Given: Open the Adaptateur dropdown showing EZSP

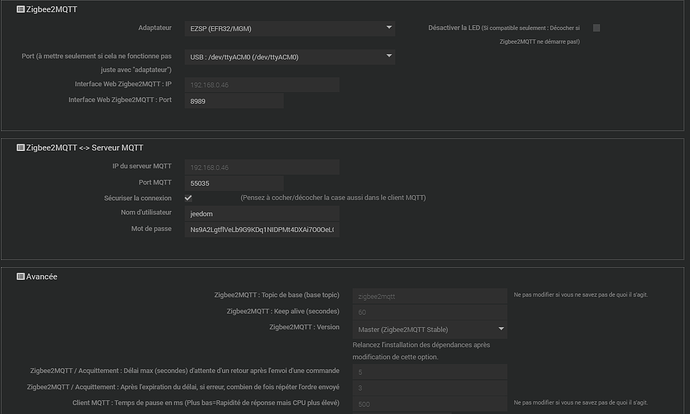Looking at the screenshot, I should pos(290,28).
